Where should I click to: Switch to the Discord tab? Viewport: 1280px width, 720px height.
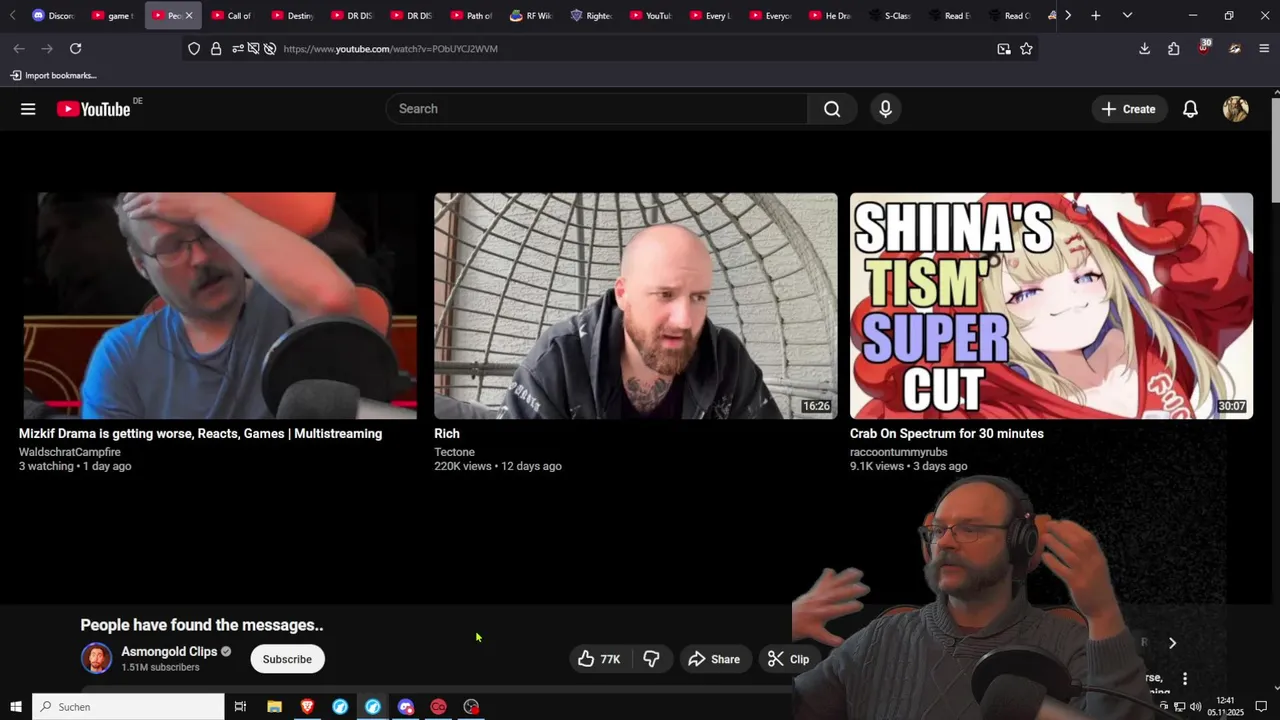click(x=53, y=16)
